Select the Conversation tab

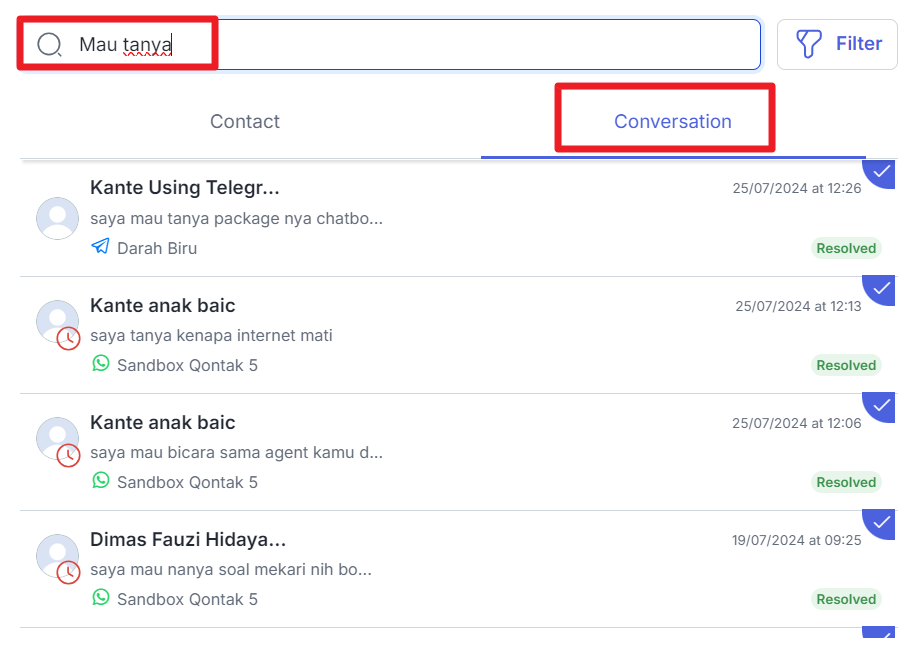point(672,122)
